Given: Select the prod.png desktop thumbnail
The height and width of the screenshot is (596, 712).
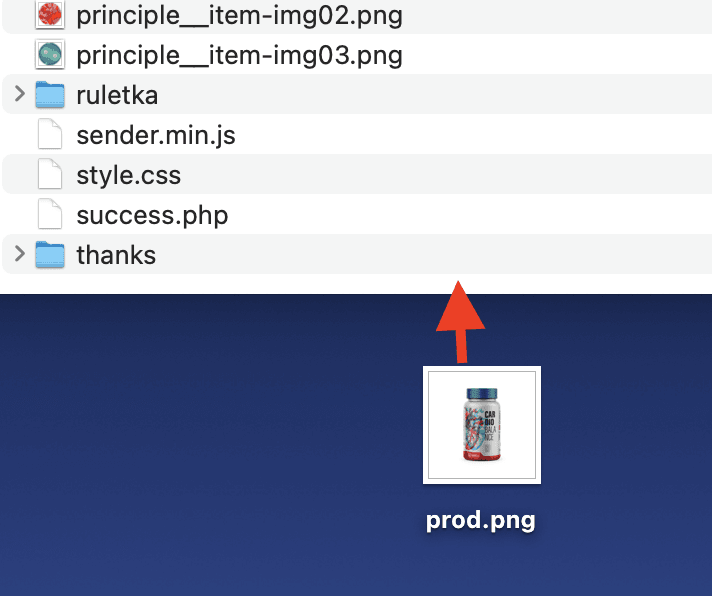Looking at the screenshot, I should pos(482,425).
